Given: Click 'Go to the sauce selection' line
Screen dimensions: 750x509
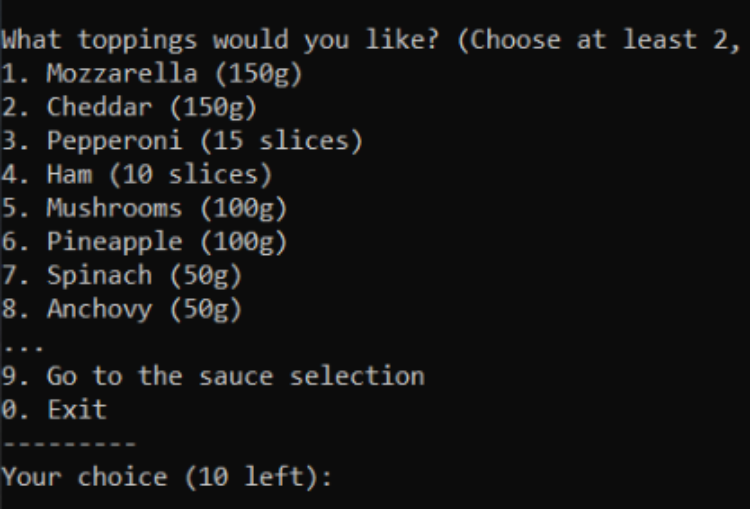Looking at the screenshot, I should tap(213, 376).
